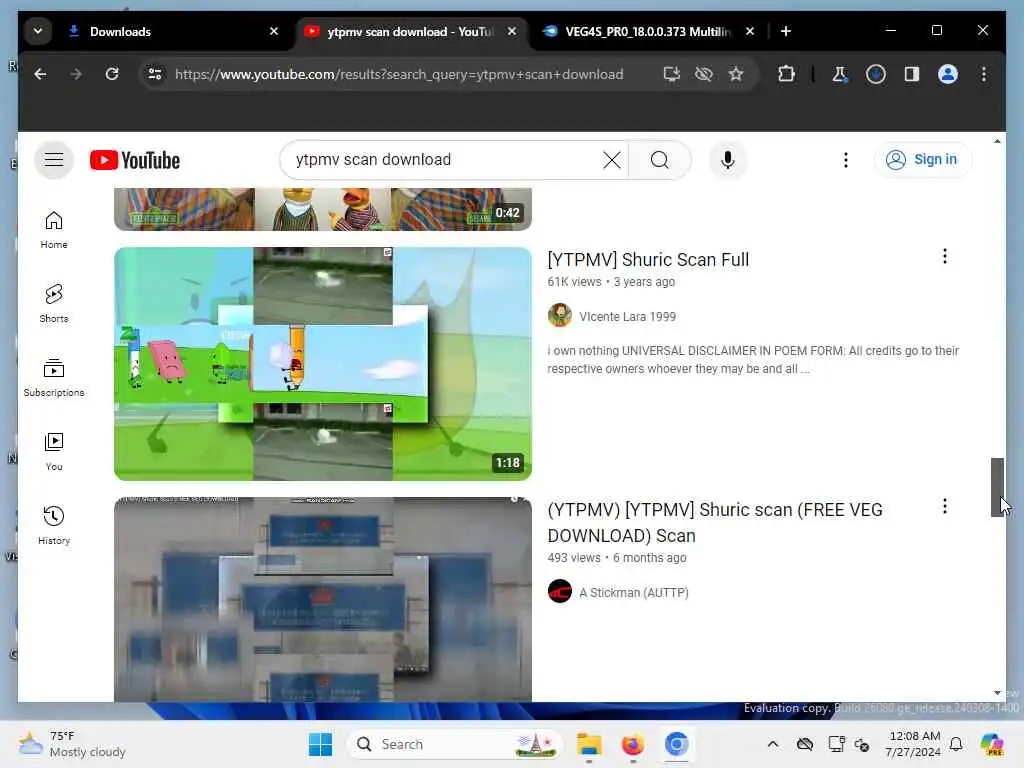1024x768 pixels.
Task: Click the Sign in button
Action: click(922, 159)
